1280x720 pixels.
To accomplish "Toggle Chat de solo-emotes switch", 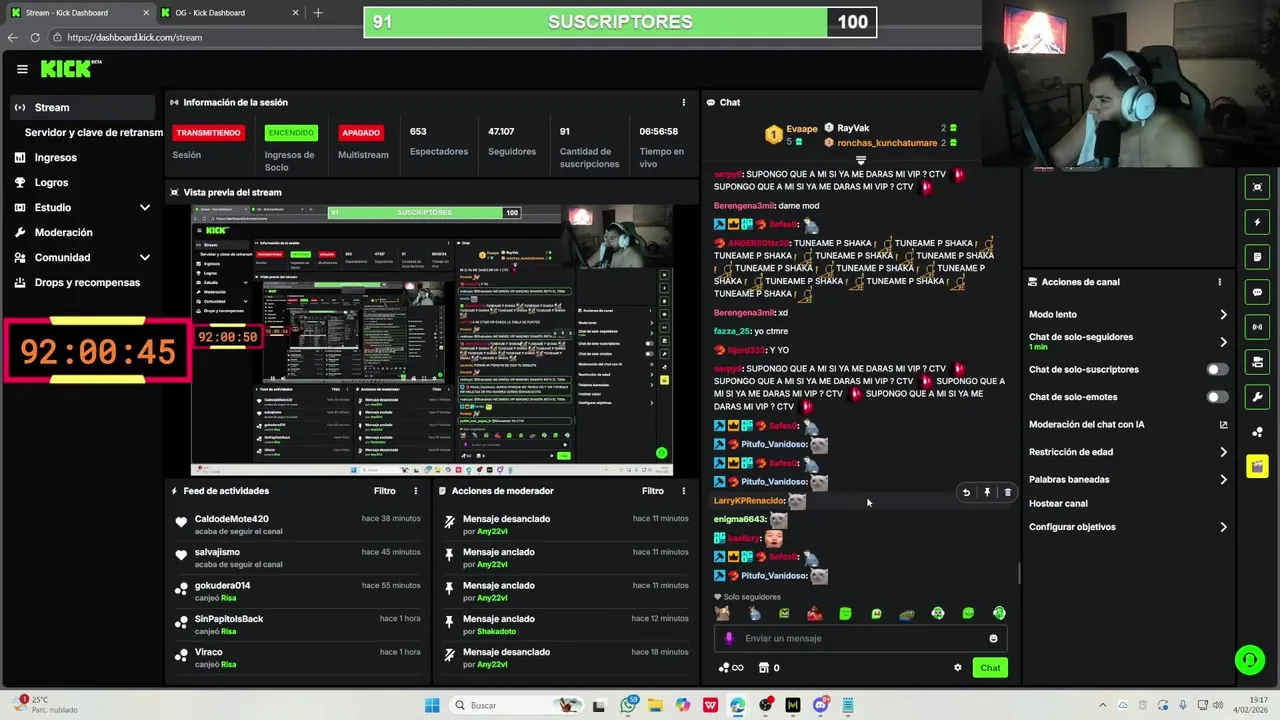I will tap(1217, 397).
